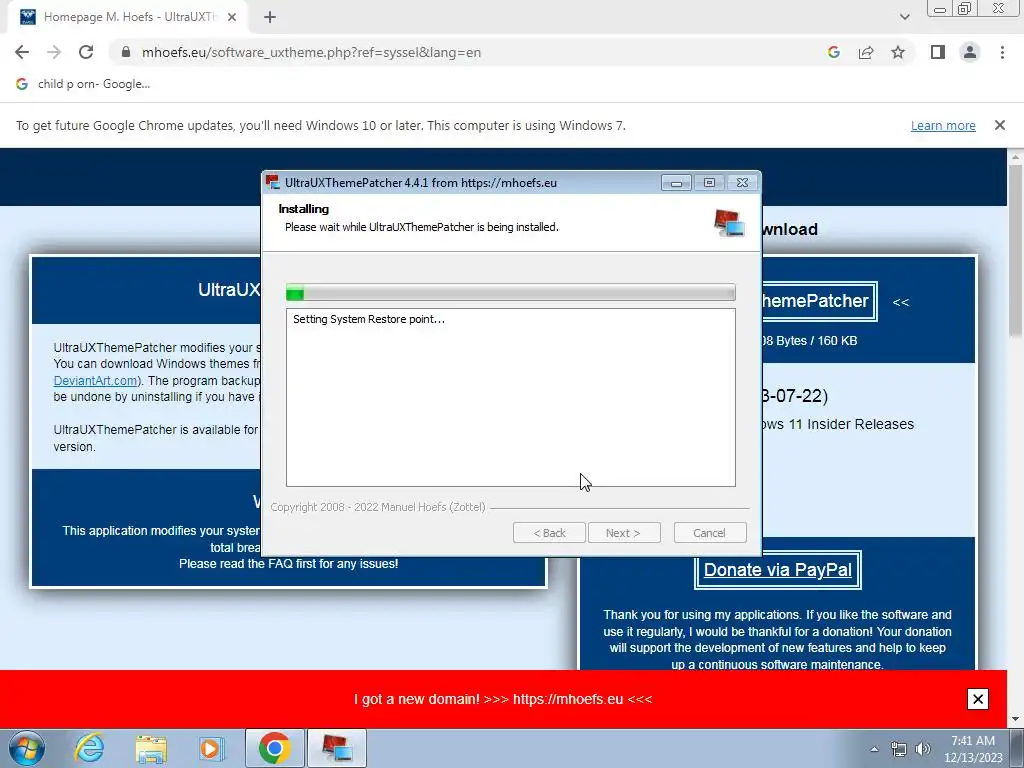Dismiss the Chrome update notification bar
Screen dimensions: 1024x768
coord(999,125)
